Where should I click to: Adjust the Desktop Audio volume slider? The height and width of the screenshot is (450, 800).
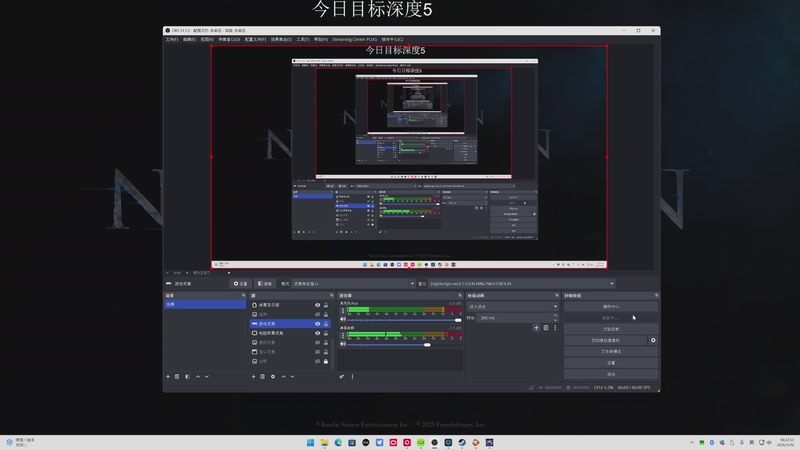click(404, 345)
